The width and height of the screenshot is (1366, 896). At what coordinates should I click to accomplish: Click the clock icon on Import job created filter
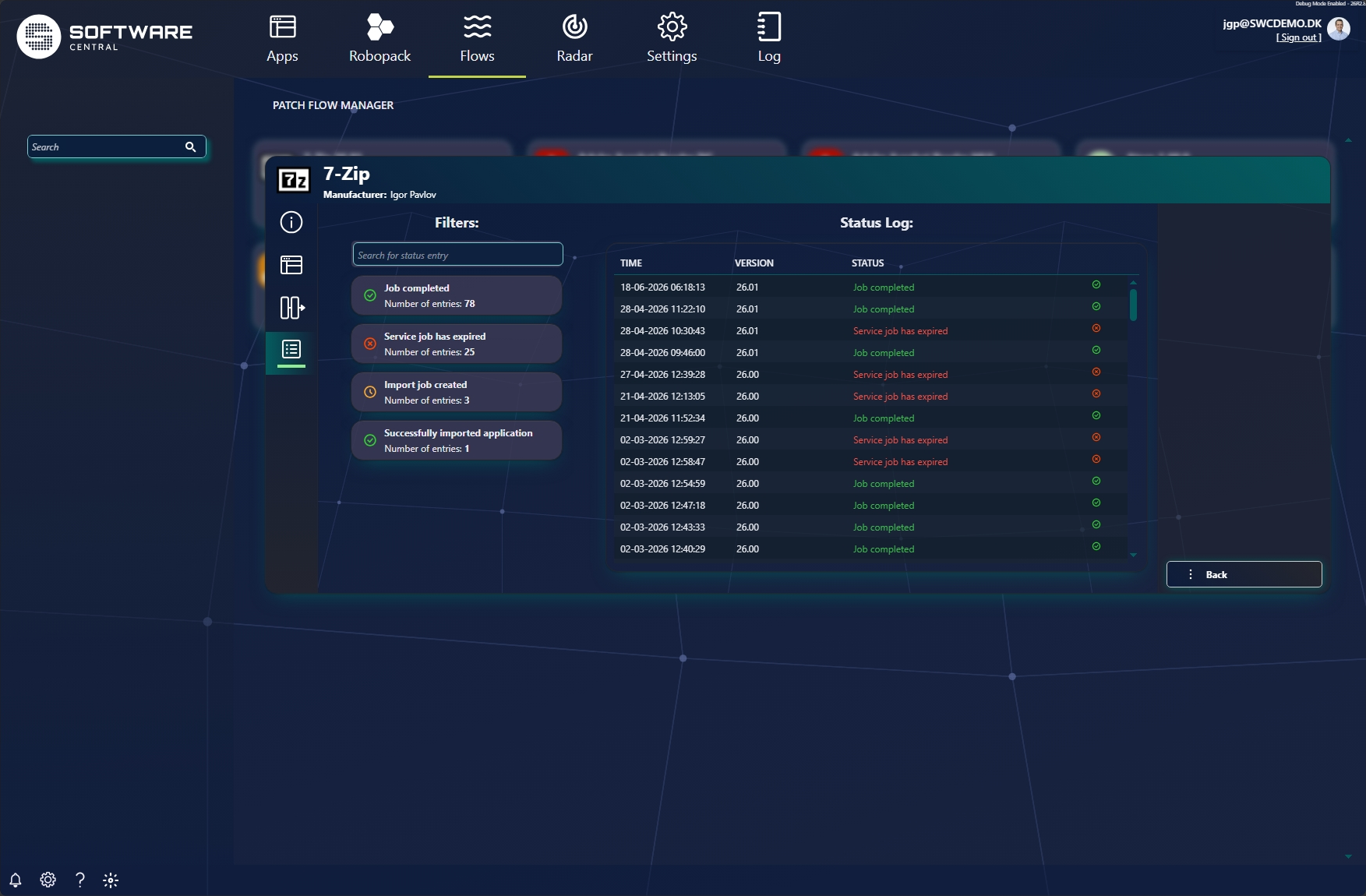coord(370,392)
